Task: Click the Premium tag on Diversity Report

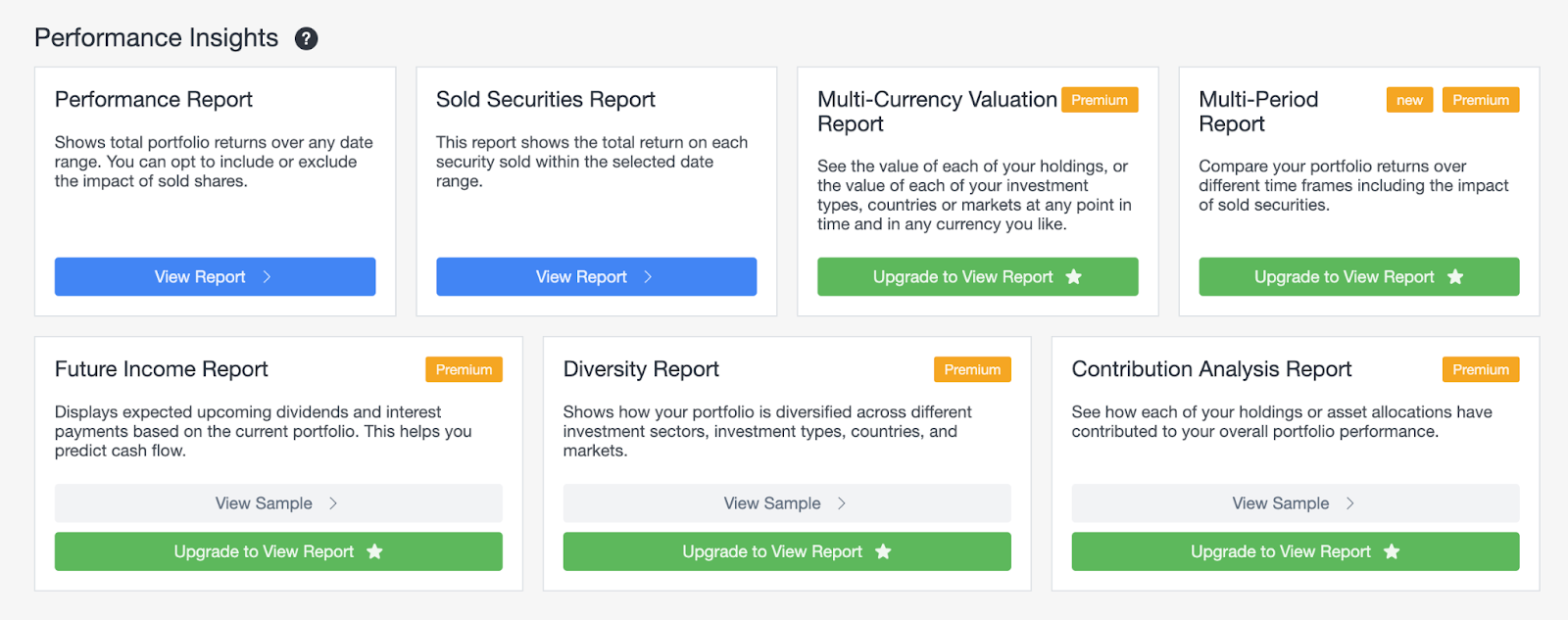Action: [x=972, y=369]
